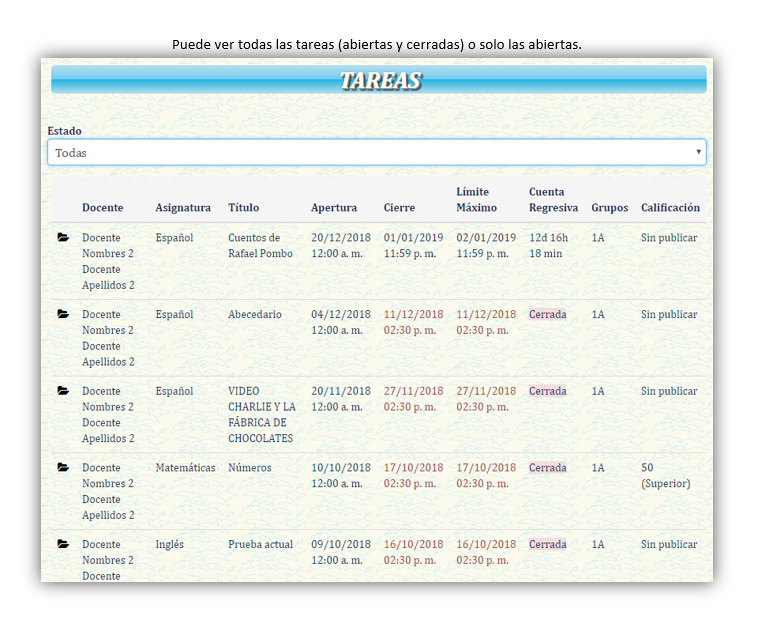Image resolution: width=763 pixels, height=631 pixels.
Task: Click opening date 20/12/2018
Action: 341,238
